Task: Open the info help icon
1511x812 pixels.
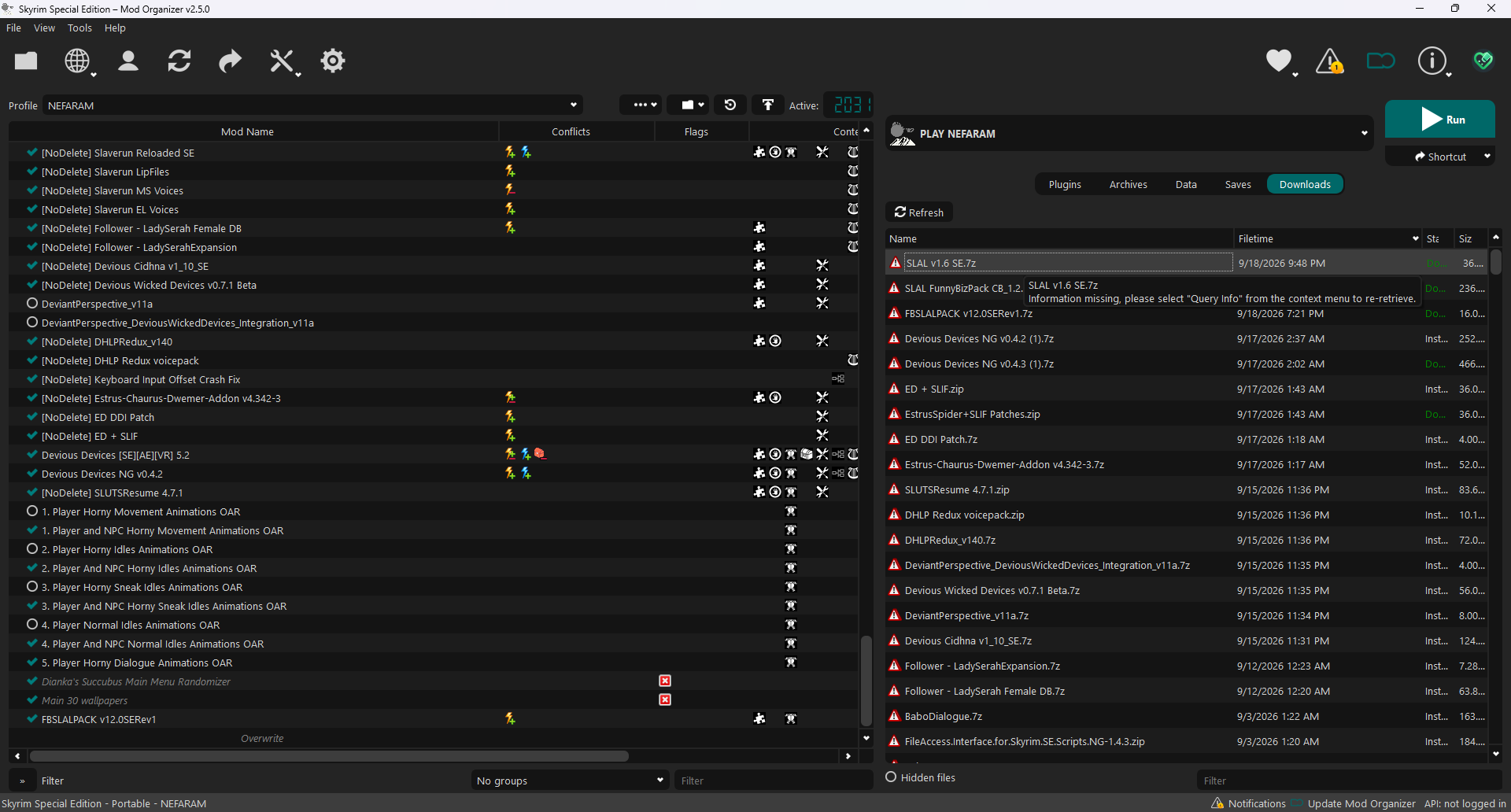Action: pyautogui.click(x=1432, y=61)
